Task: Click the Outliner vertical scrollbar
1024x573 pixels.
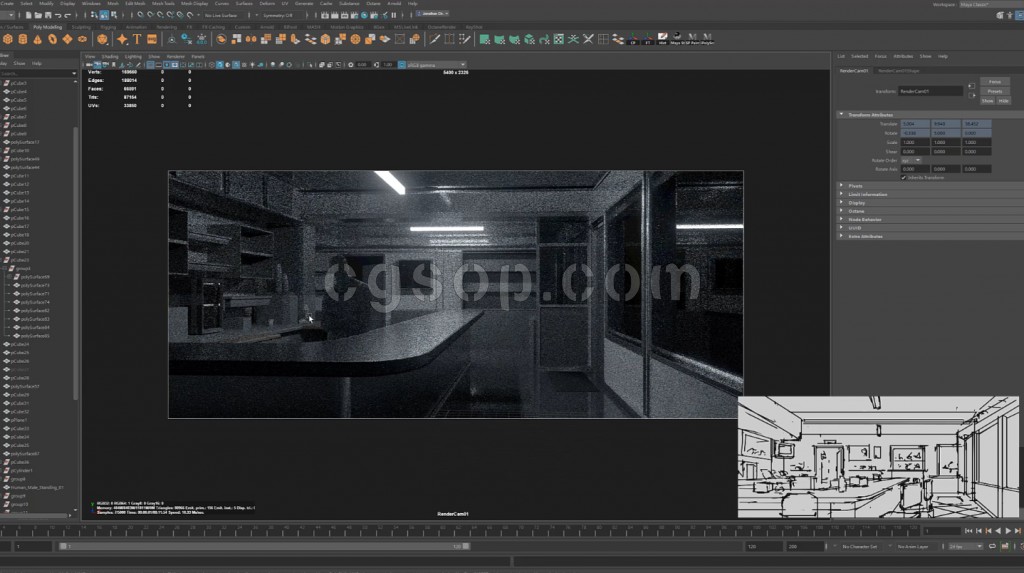Action: (x=76, y=261)
